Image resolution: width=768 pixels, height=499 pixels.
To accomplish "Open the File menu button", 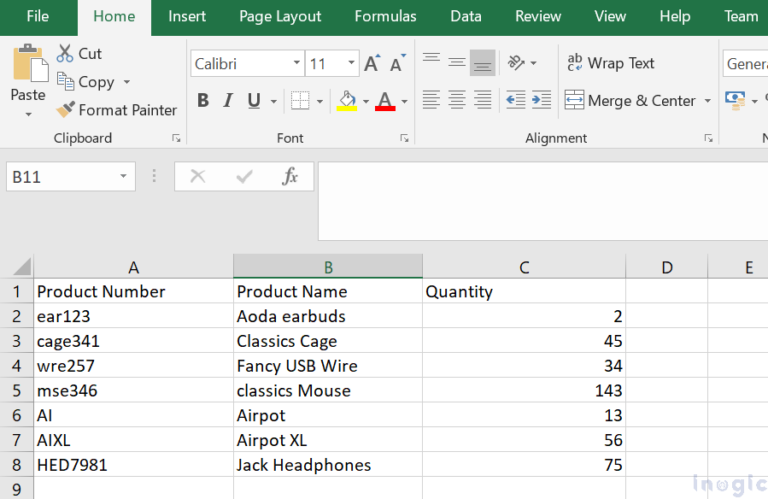I will (x=38, y=16).
